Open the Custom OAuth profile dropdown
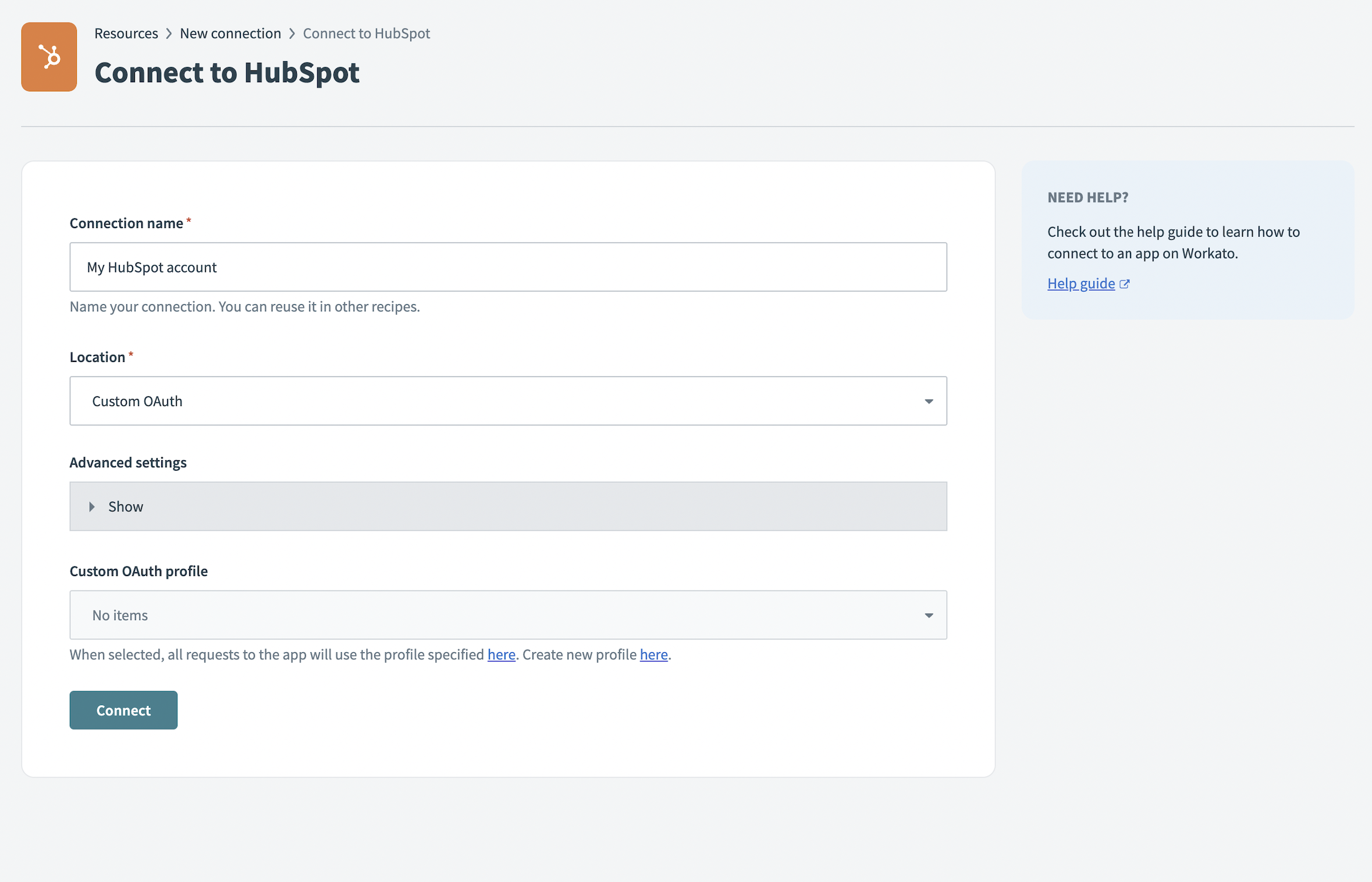 pos(507,615)
